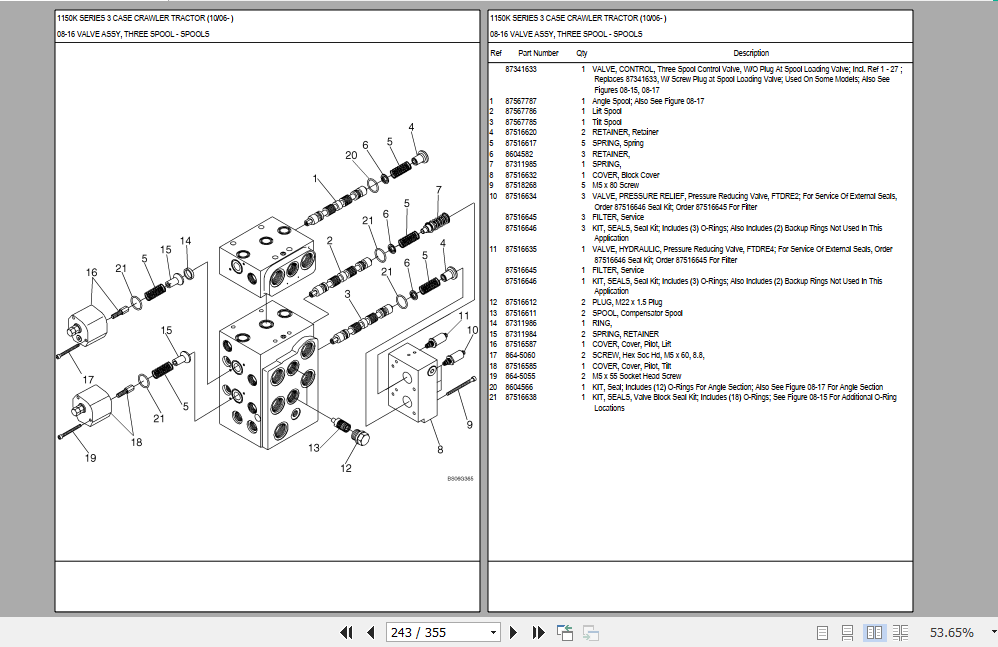Viewport: 998px width, 647px height.
Task: Select part number 864-5060
Action: (520, 355)
